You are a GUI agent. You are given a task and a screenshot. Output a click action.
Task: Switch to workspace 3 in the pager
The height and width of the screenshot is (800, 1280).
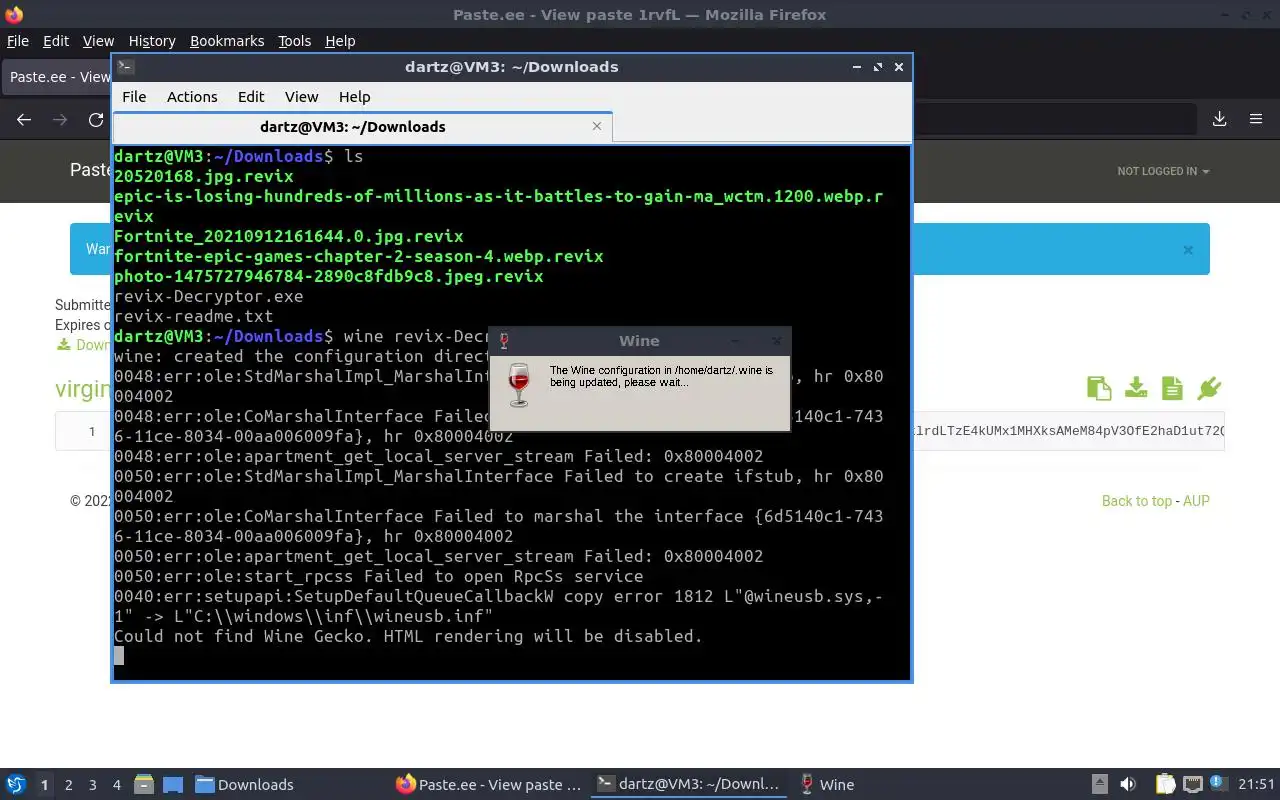click(x=92, y=785)
